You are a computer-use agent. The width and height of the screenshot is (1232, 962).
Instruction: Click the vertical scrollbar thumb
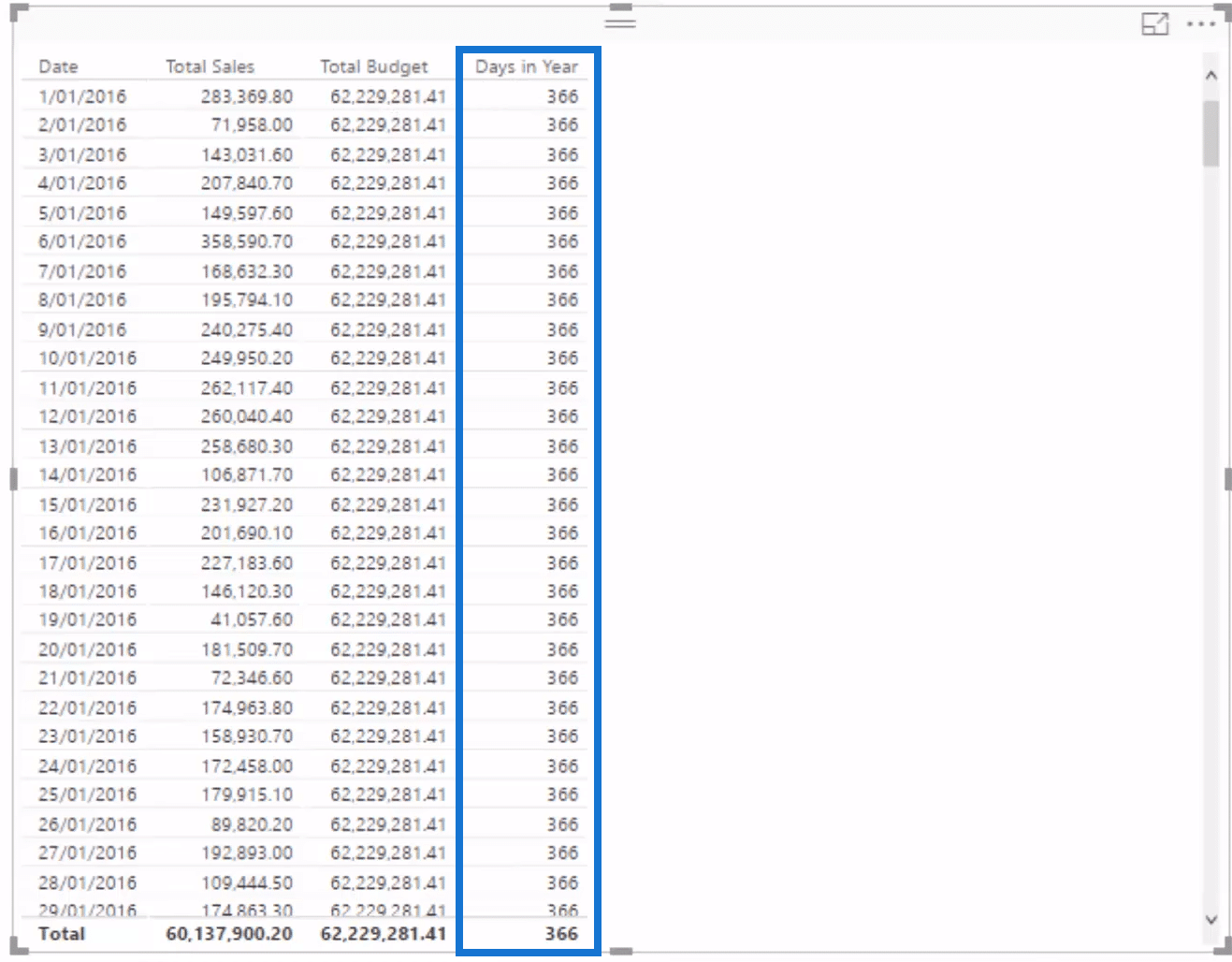click(x=1211, y=133)
